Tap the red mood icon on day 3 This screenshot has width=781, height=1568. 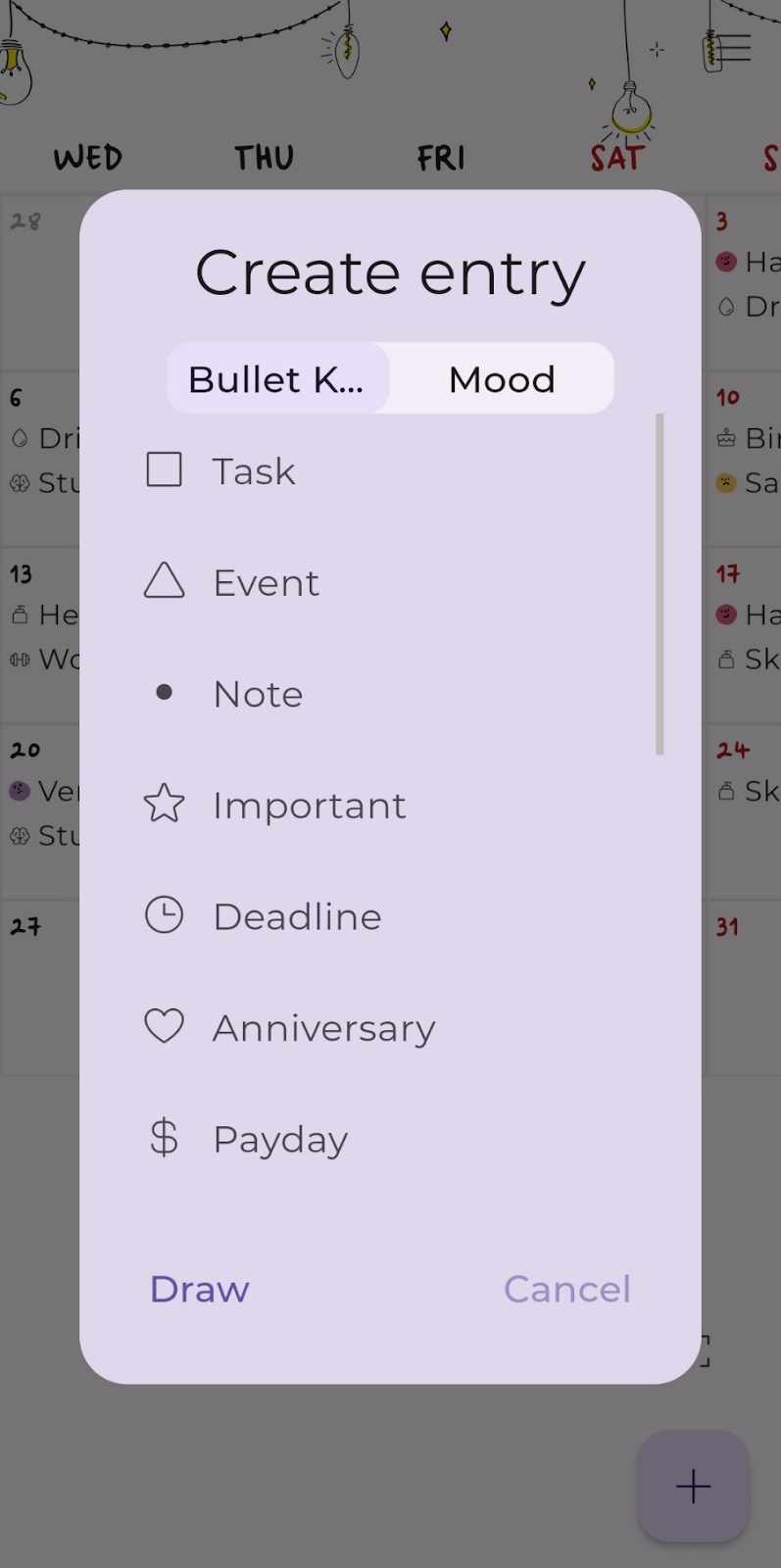(x=726, y=262)
